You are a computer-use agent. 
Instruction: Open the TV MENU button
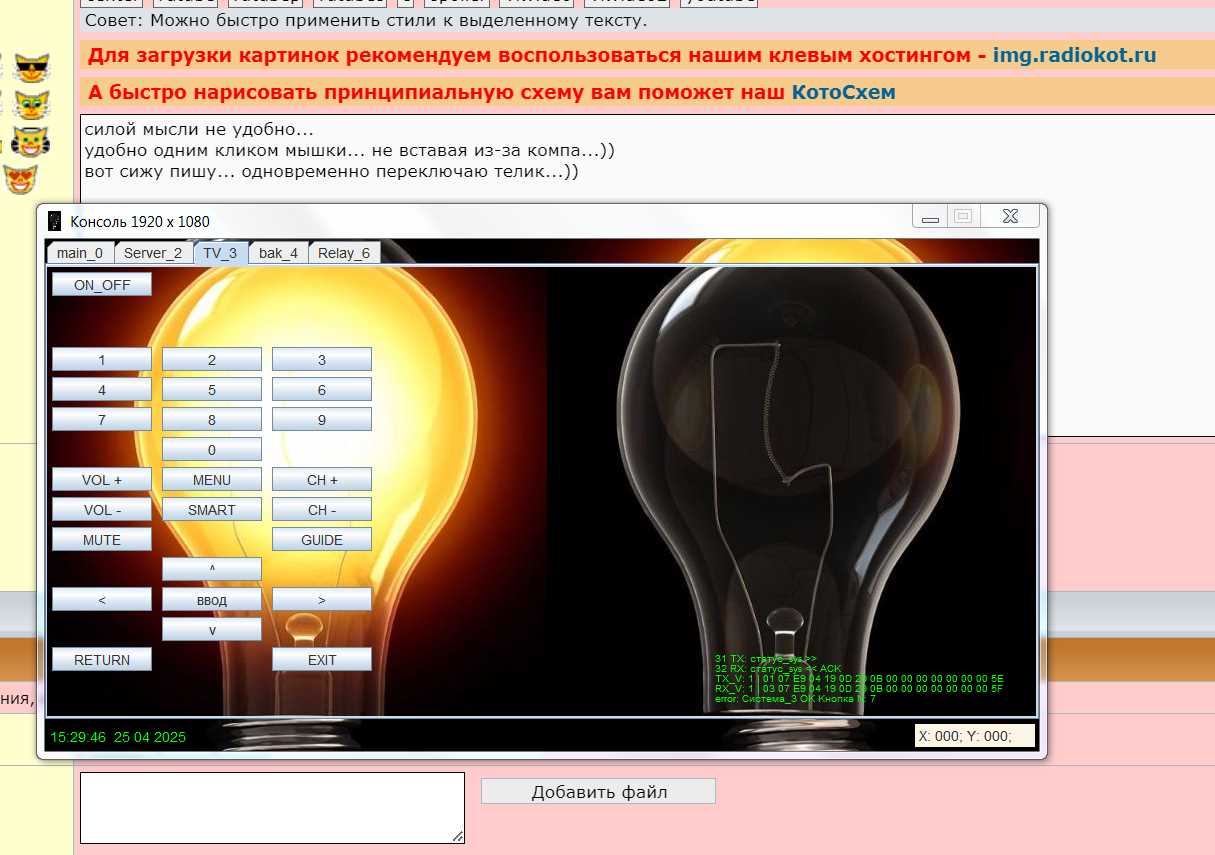coord(212,480)
